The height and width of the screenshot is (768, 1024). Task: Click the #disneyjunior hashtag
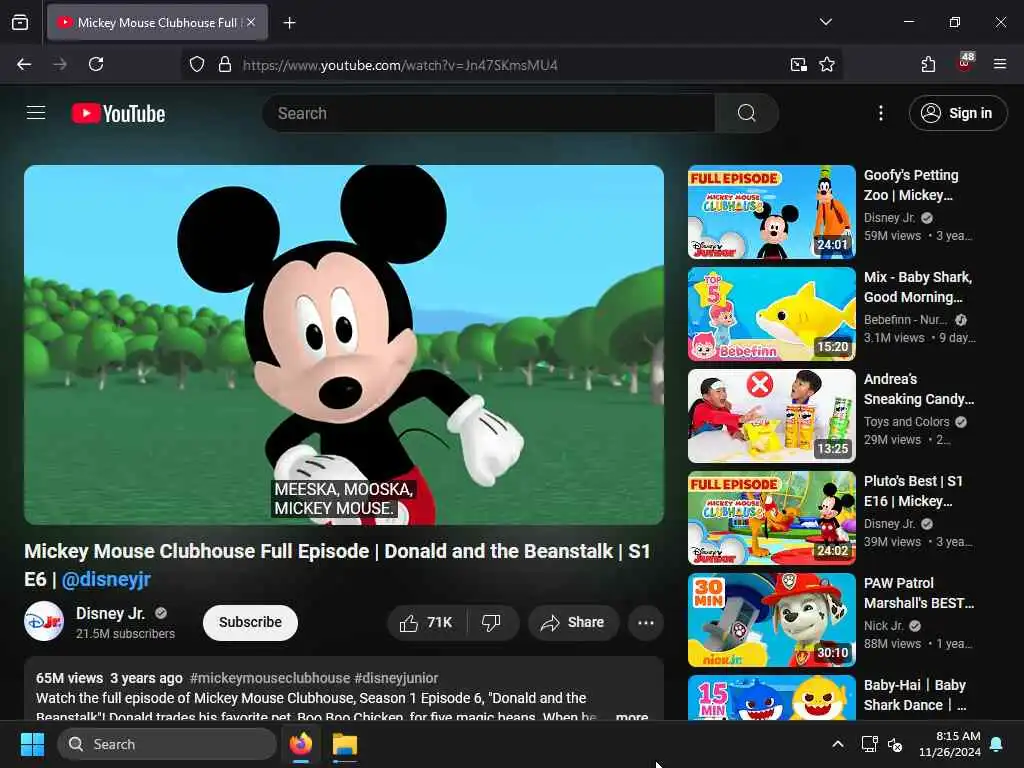tap(396, 678)
